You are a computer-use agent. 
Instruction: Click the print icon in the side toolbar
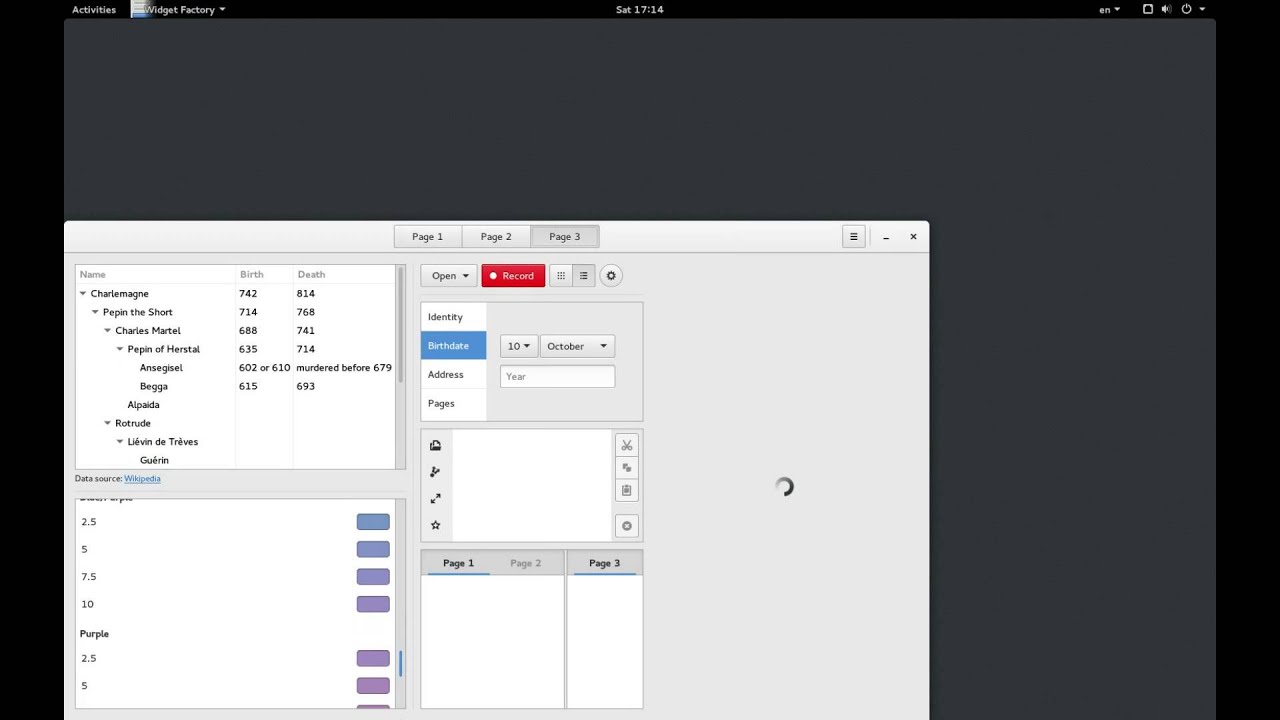(x=435, y=445)
